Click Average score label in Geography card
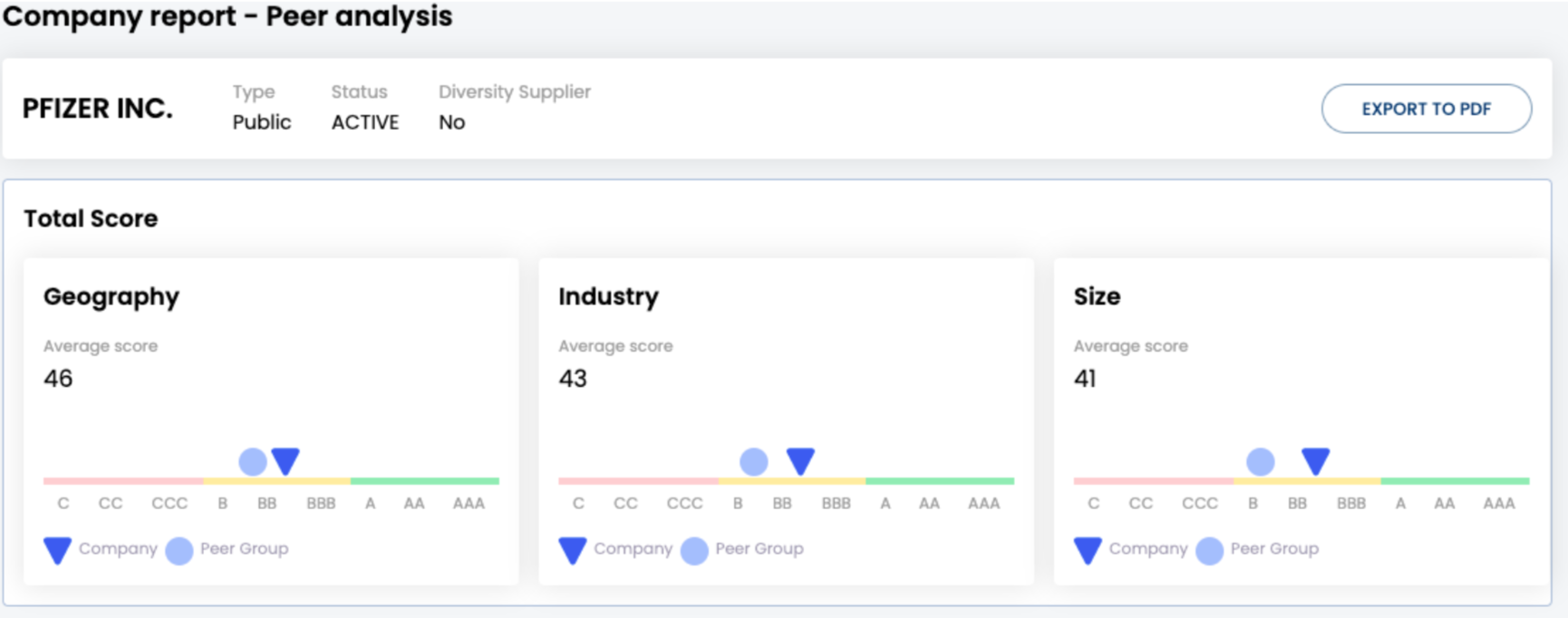Viewport: 1568px width, 618px height. point(101,346)
